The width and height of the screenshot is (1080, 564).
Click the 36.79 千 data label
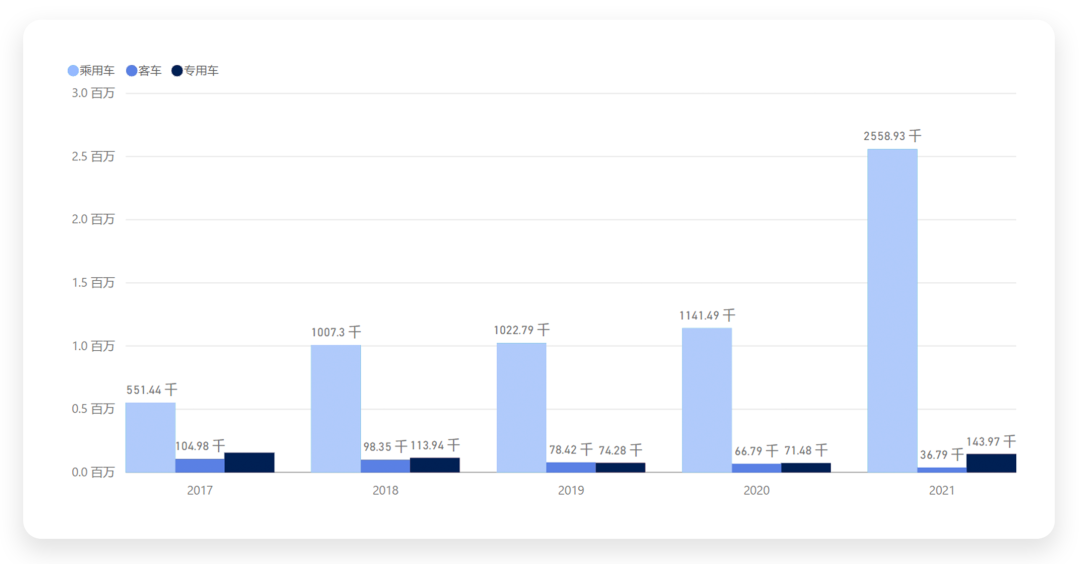click(941, 455)
